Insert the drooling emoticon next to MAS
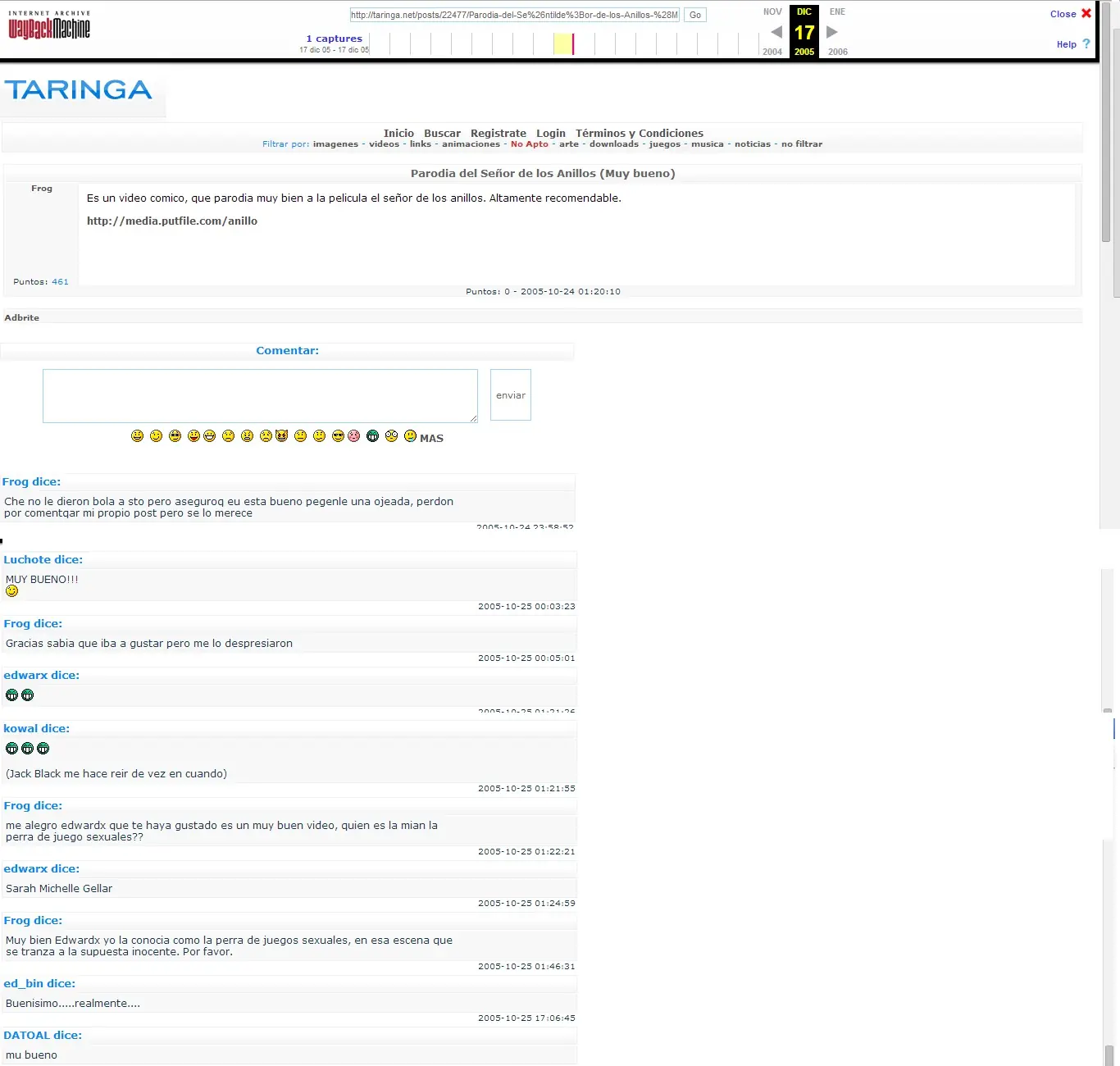This screenshot has width=1120, height=1066. (x=410, y=436)
